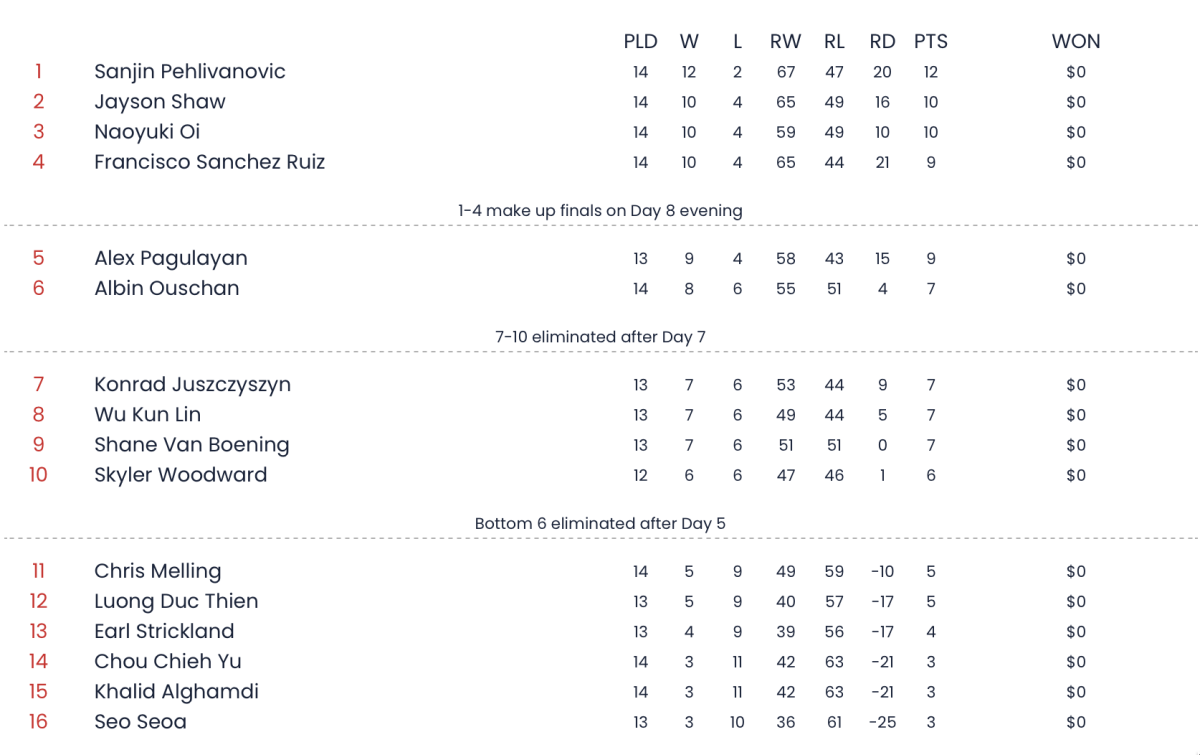Viewport: 1200px width, 755px height.
Task: Click Albin Ouschan name
Action: click(167, 288)
